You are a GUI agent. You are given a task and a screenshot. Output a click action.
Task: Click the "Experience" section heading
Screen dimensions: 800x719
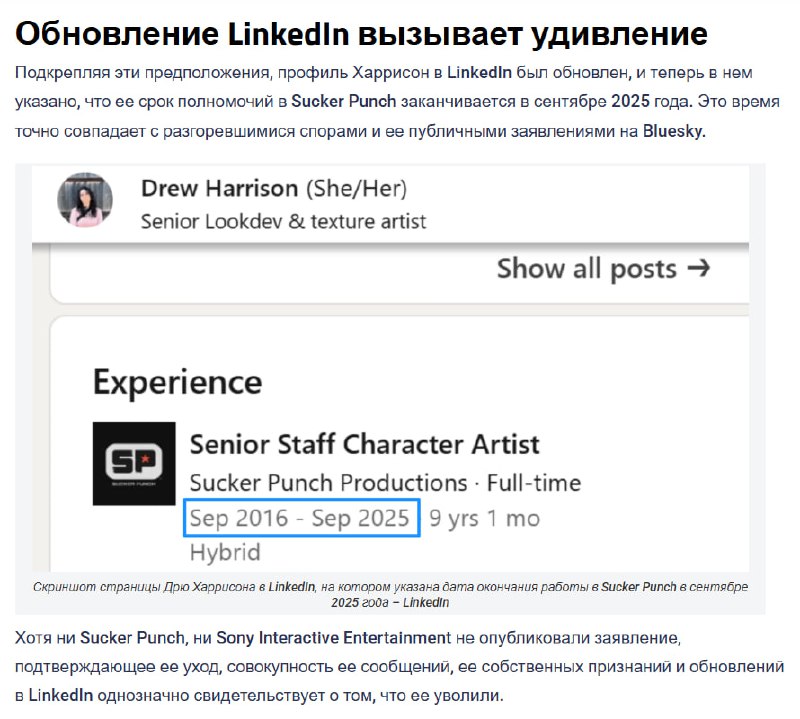click(x=177, y=381)
